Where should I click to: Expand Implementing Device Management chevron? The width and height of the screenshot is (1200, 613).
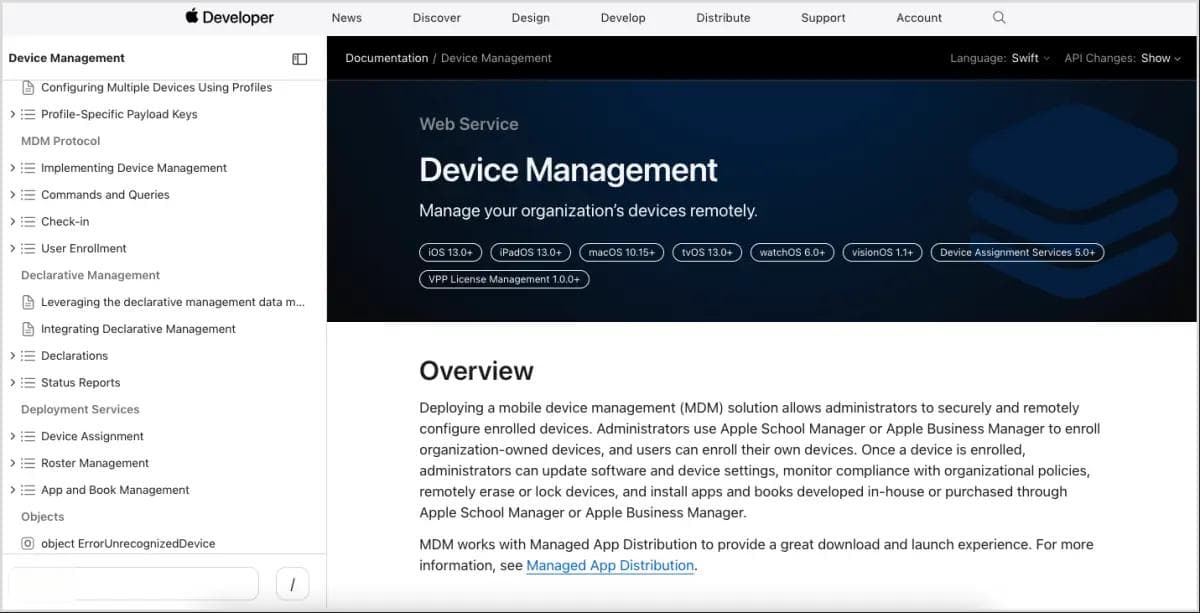pos(12,168)
